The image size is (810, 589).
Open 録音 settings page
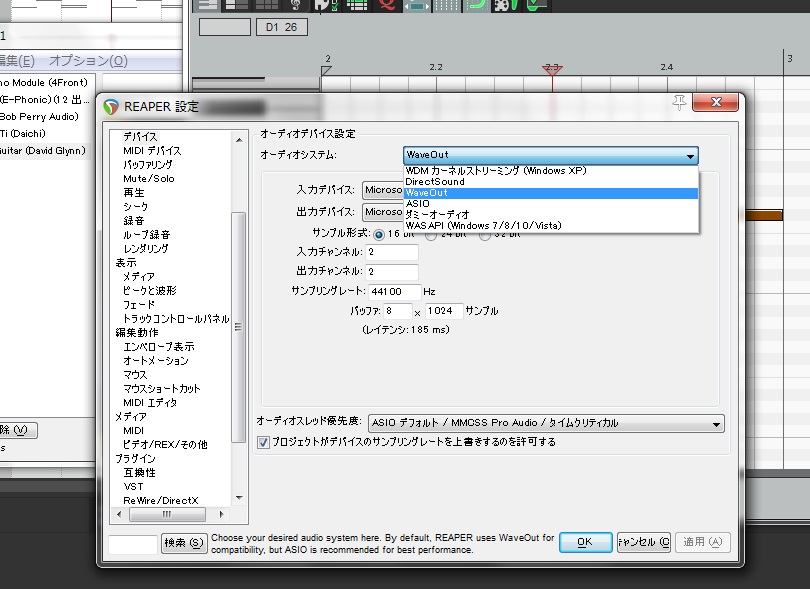click(x=134, y=221)
